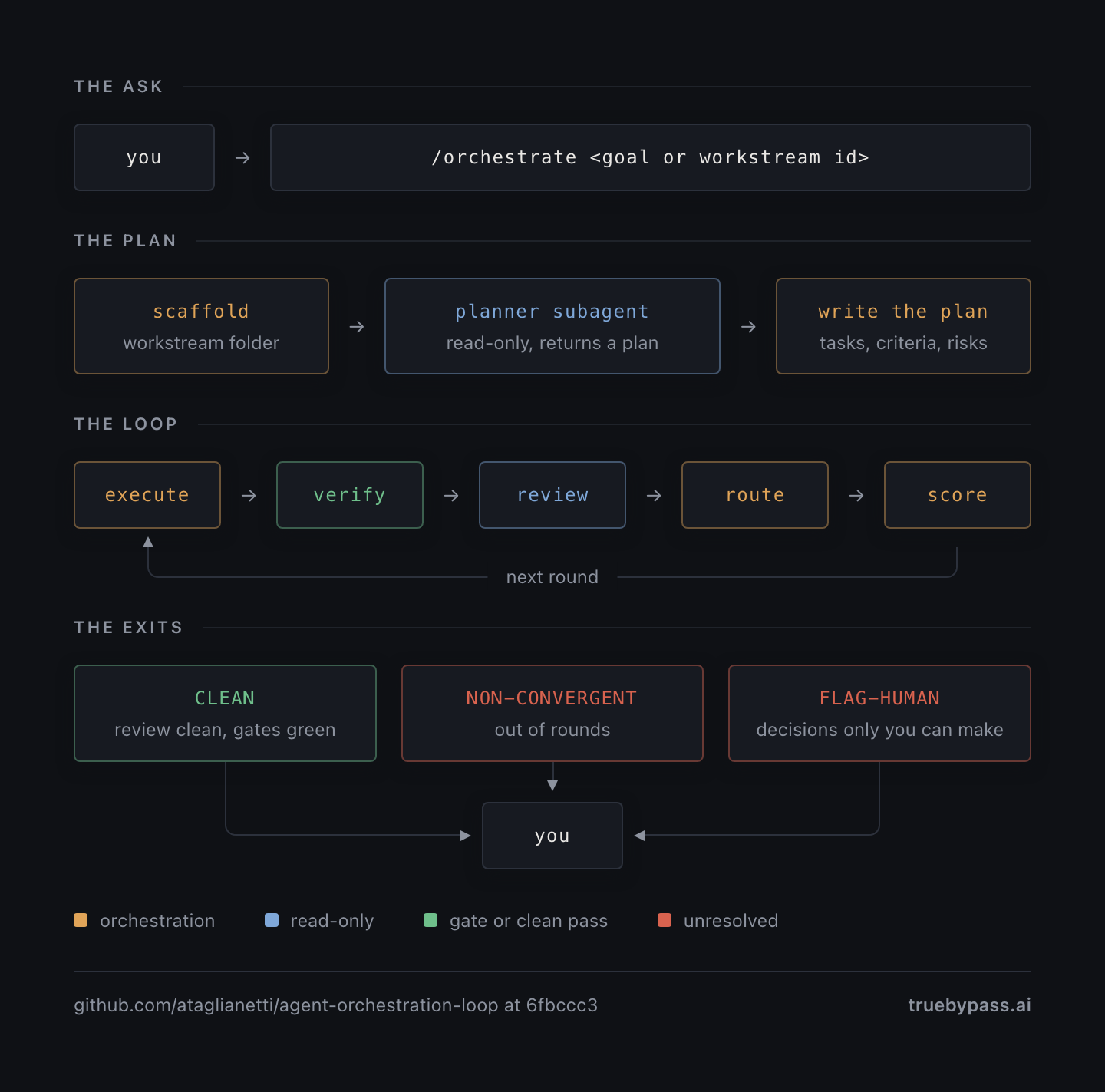Screen dimensions: 1105x1092
Task: Click the FLAG-HUMAN exit box
Action: [879, 713]
